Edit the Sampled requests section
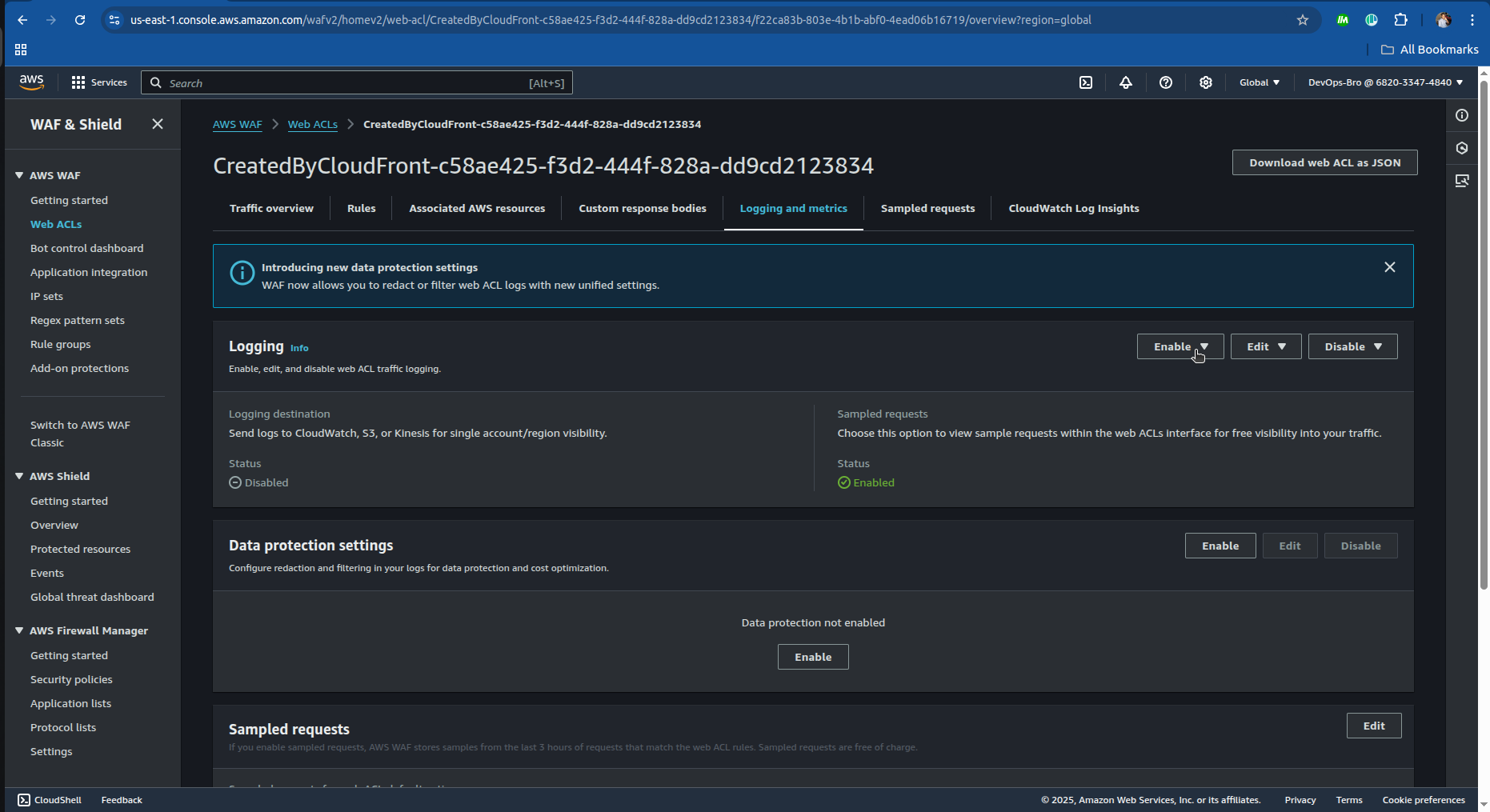Image resolution: width=1490 pixels, height=812 pixels. click(1374, 726)
